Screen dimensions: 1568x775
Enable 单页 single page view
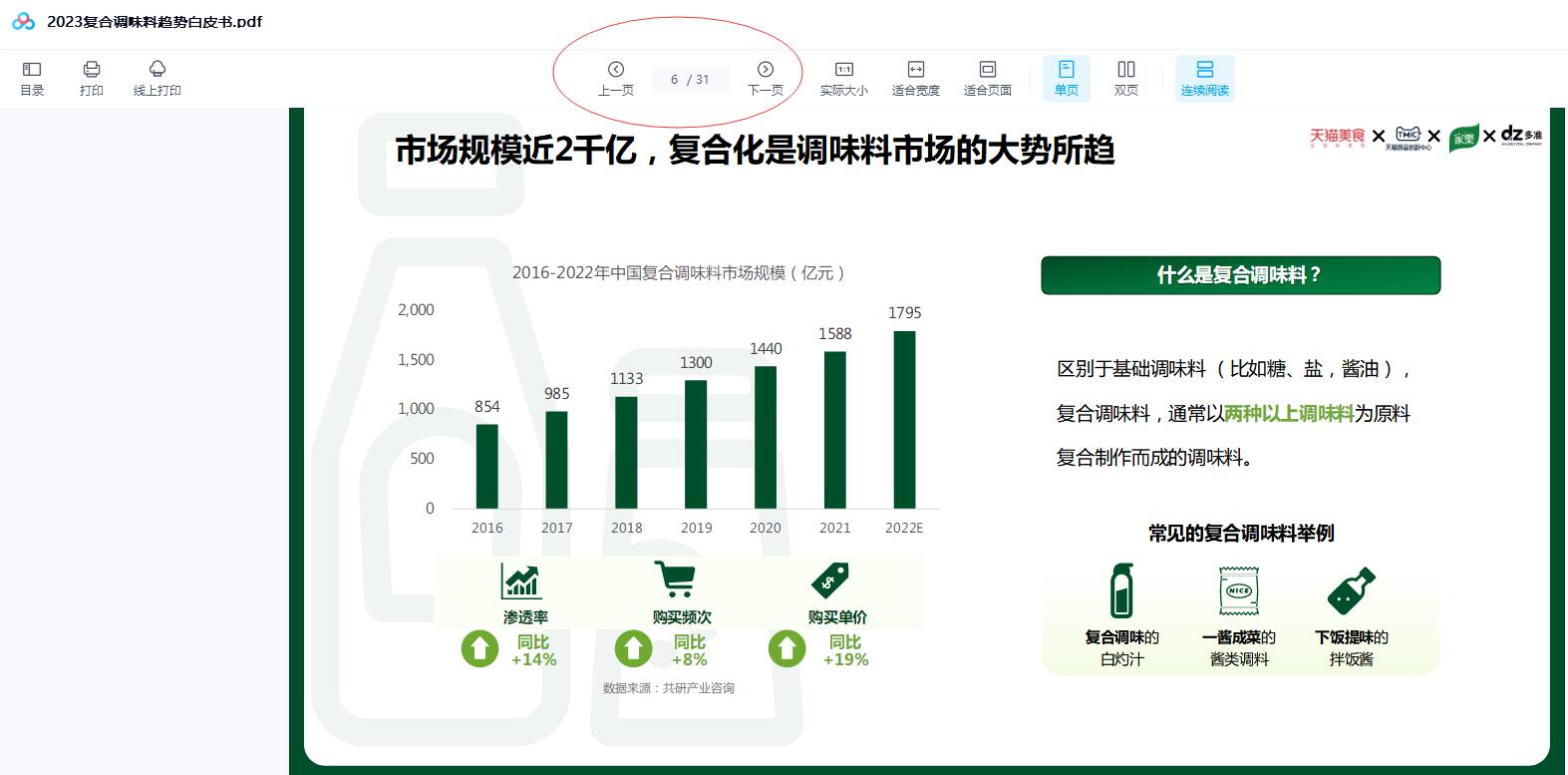1066,78
